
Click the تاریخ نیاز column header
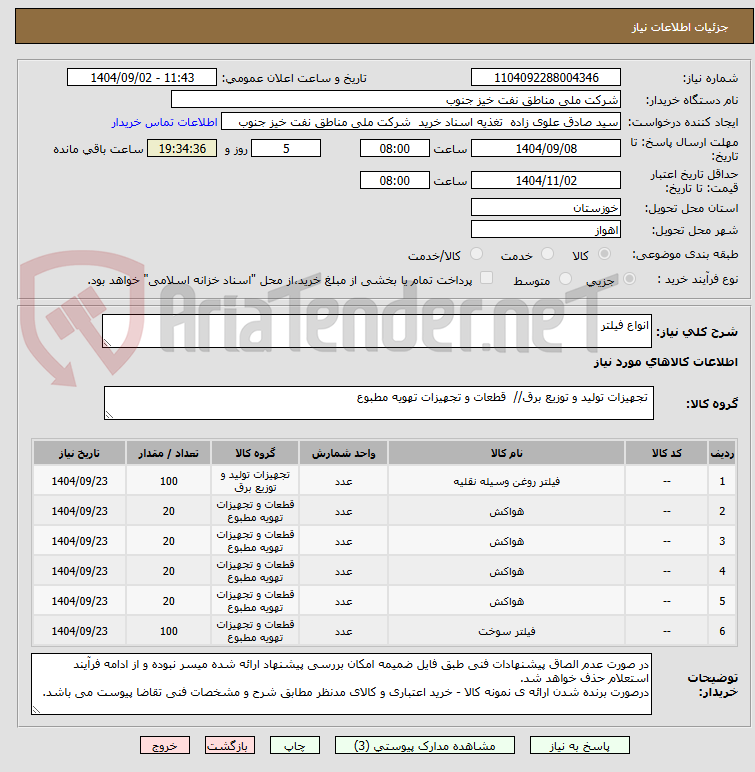point(79,452)
